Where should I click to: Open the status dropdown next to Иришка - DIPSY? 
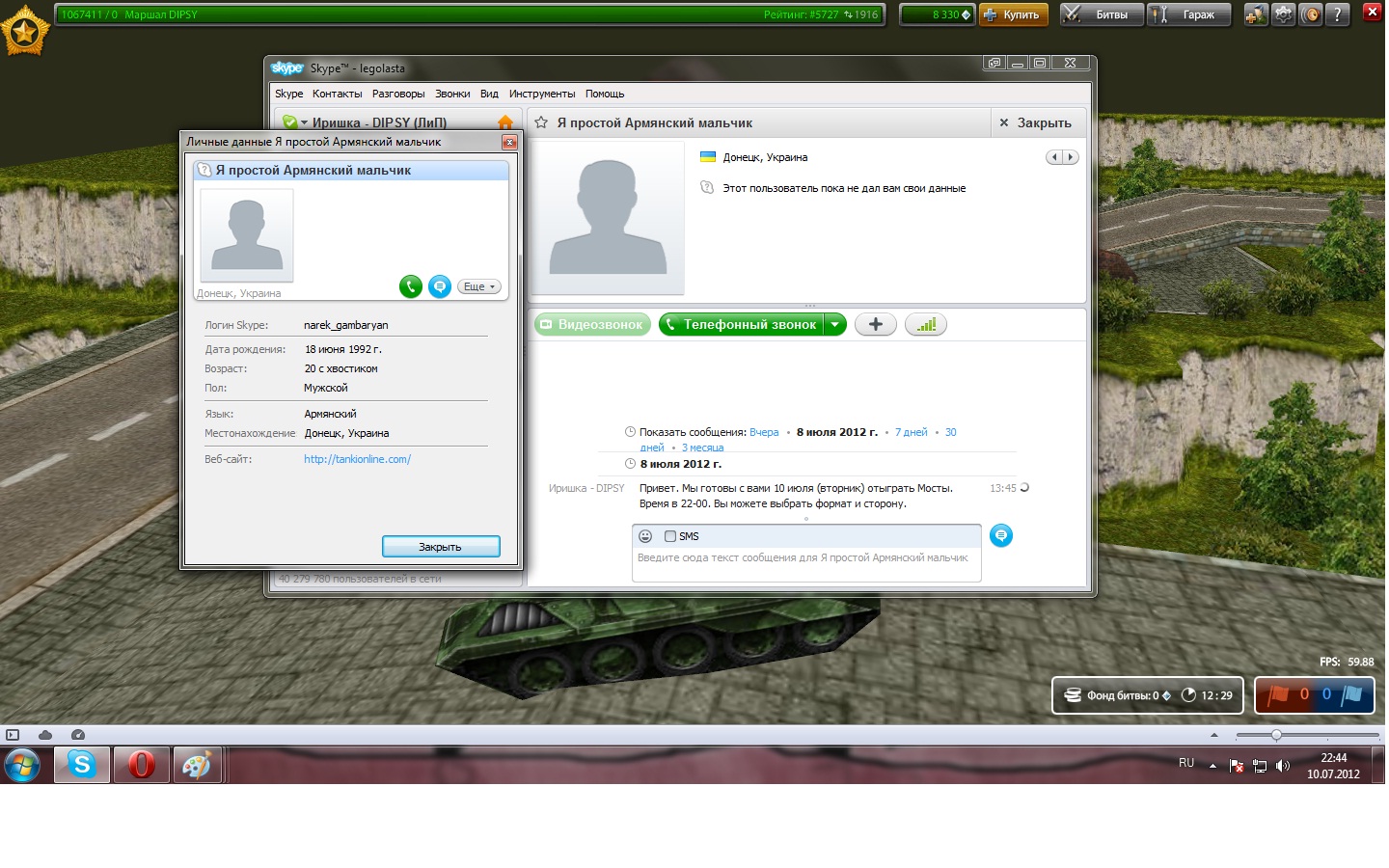point(304,123)
